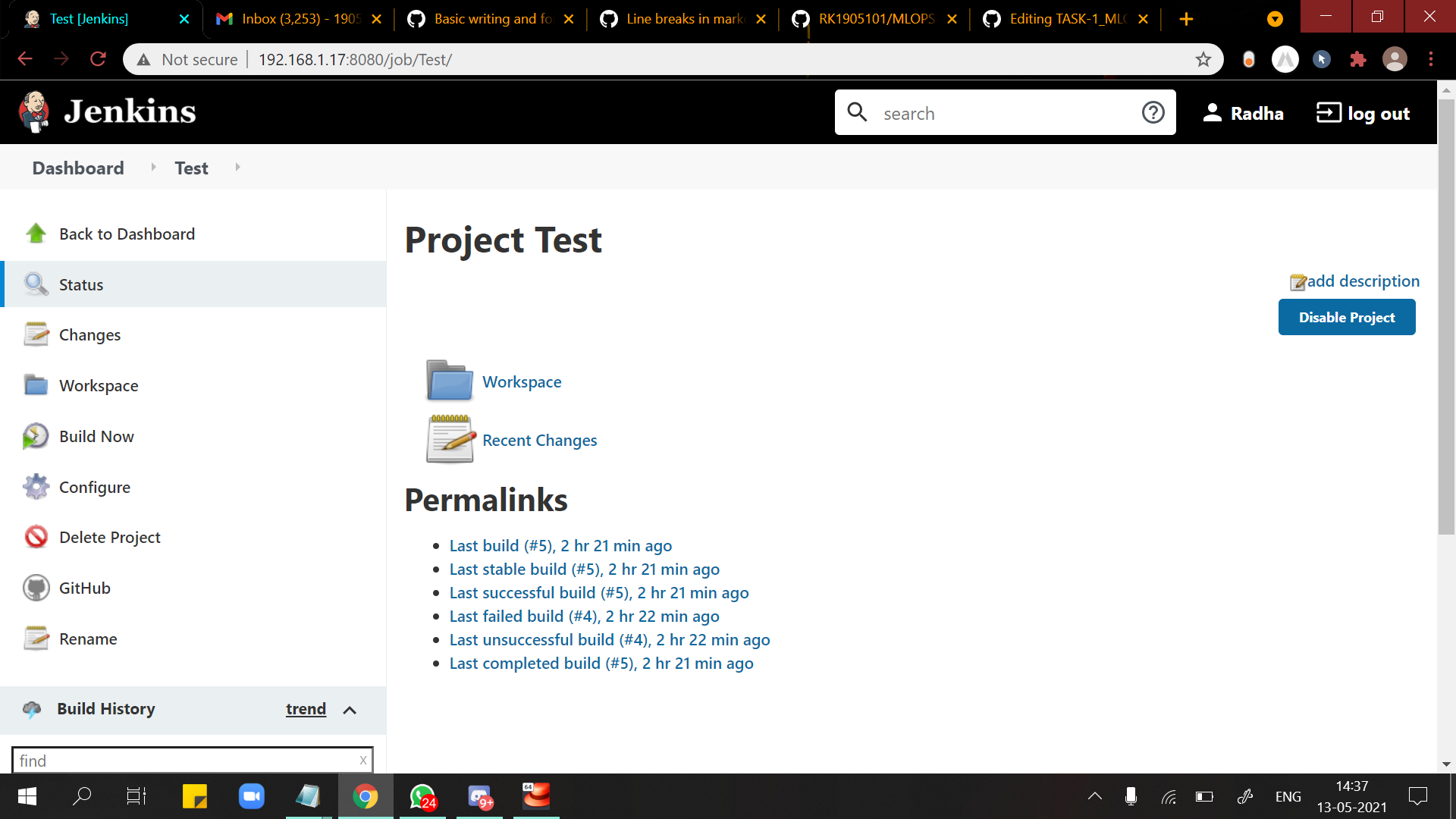Screen dimensions: 1456x819
Task: Open the build trend link
Action: (306, 709)
